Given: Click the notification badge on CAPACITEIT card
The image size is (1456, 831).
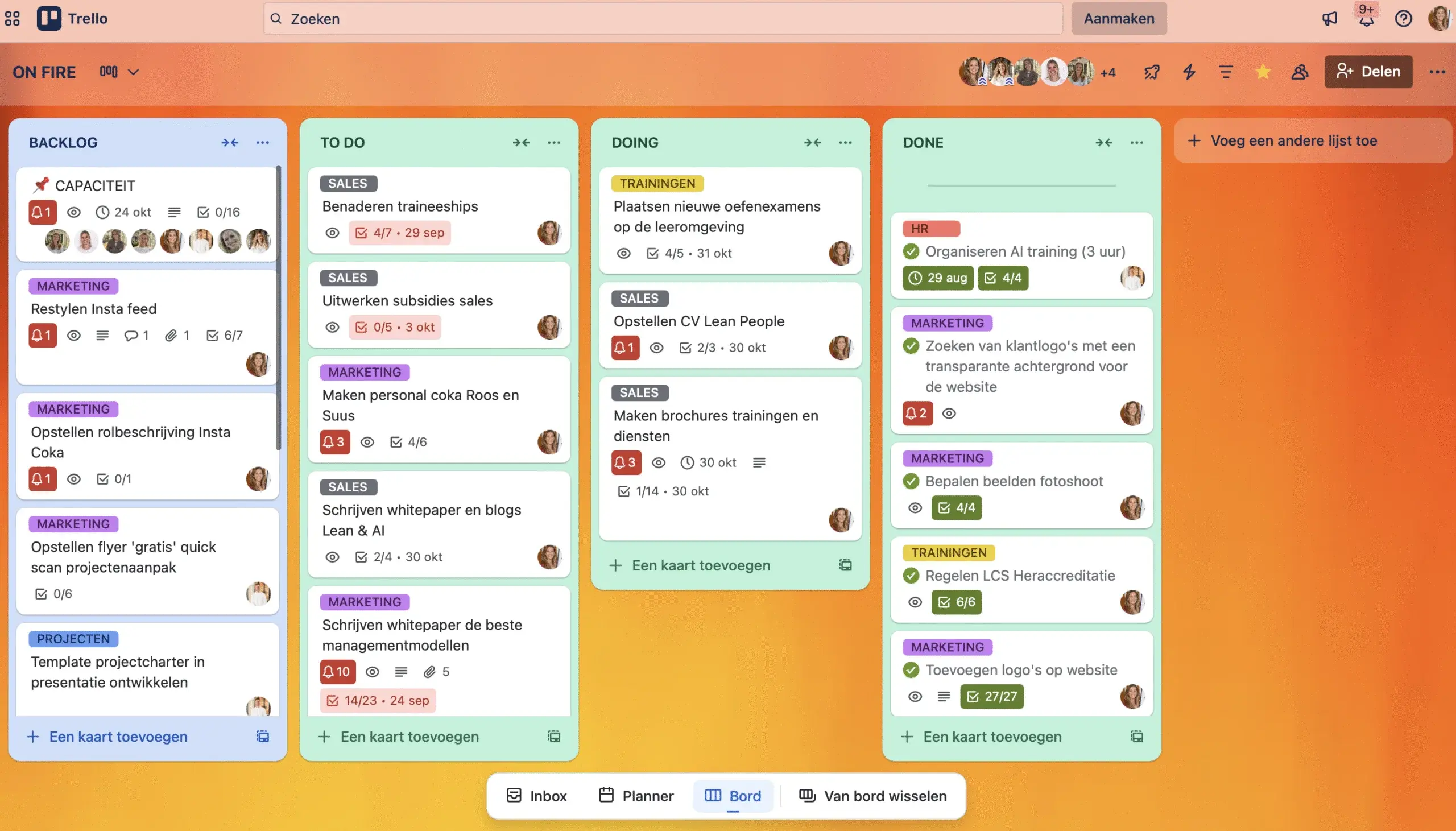Looking at the screenshot, I should 42,212.
